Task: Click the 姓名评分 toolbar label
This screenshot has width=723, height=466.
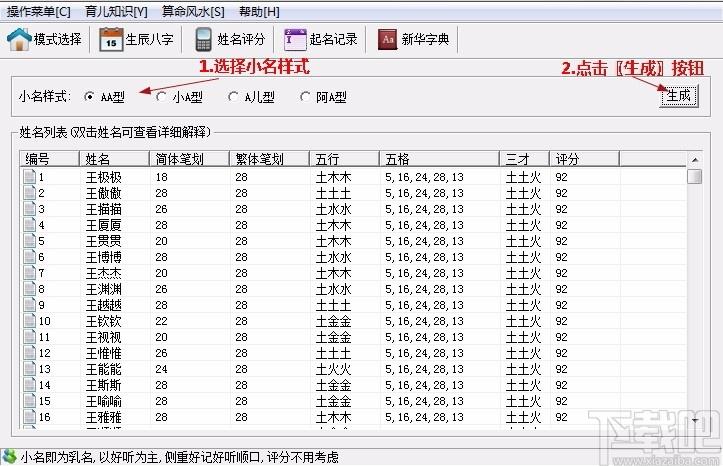Action: tap(241, 39)
